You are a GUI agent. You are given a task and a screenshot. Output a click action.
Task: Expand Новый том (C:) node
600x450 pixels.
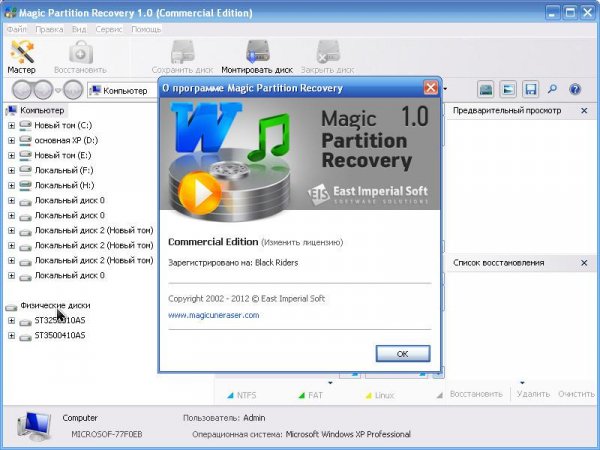coord(11,126)
